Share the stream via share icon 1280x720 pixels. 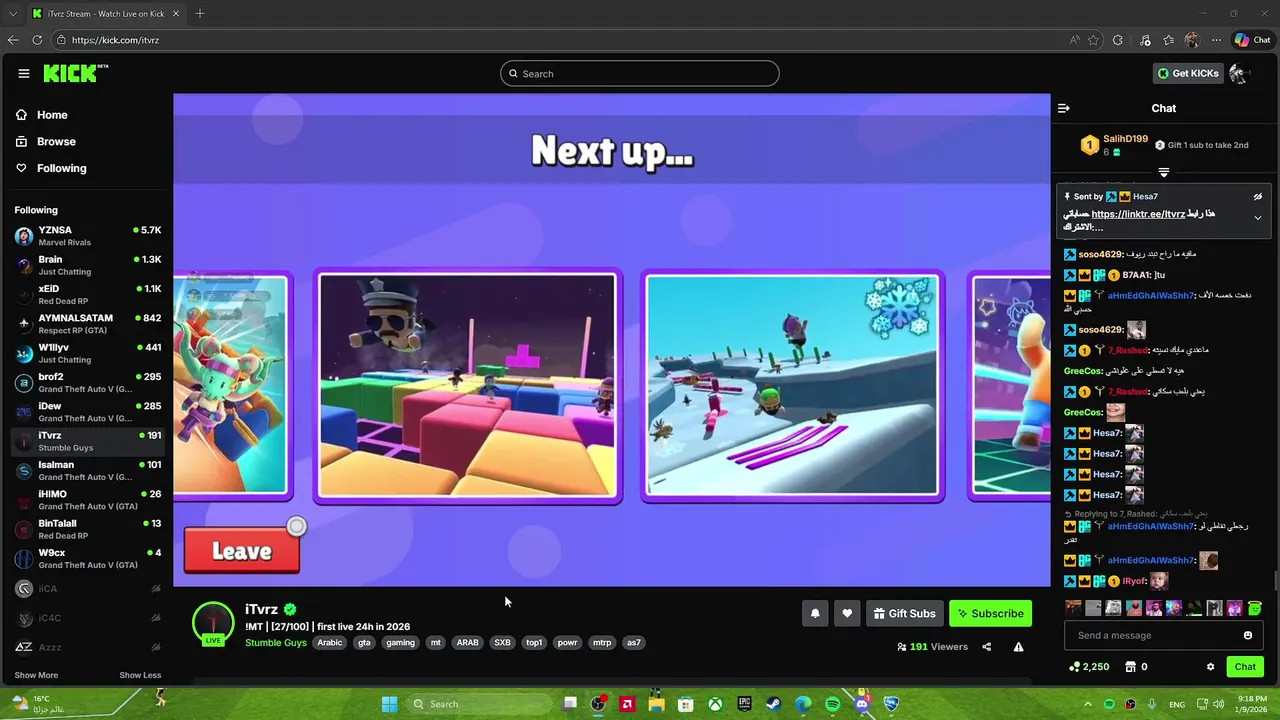[987, 647]
